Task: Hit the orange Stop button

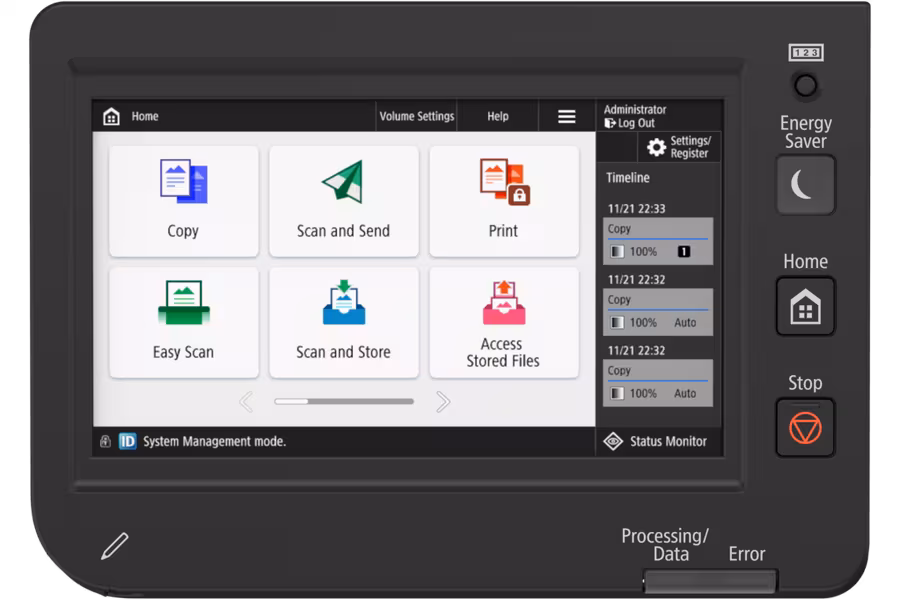Action: tap(805, 428)
